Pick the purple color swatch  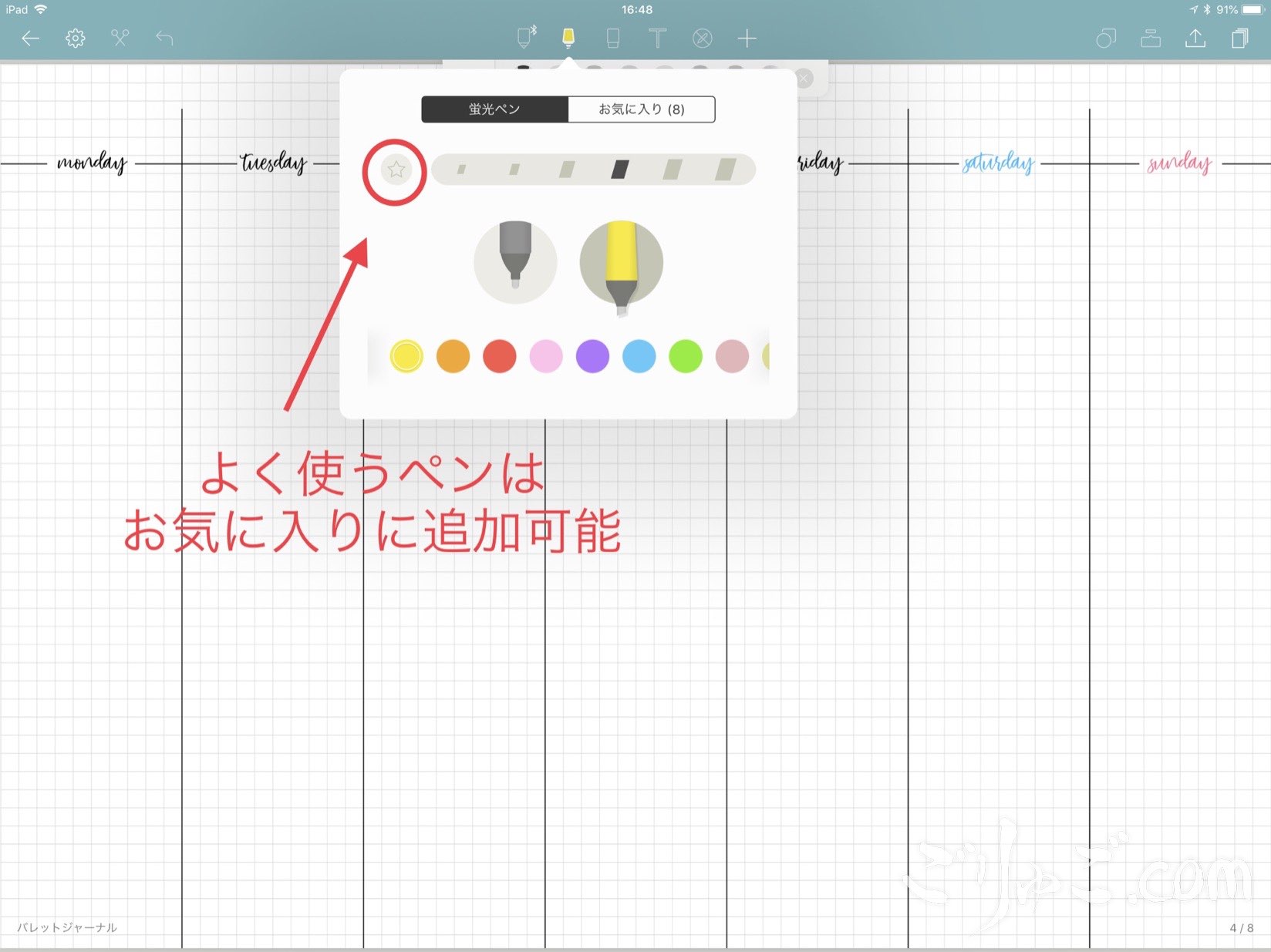pyautogui.click(x=592, y=356)
